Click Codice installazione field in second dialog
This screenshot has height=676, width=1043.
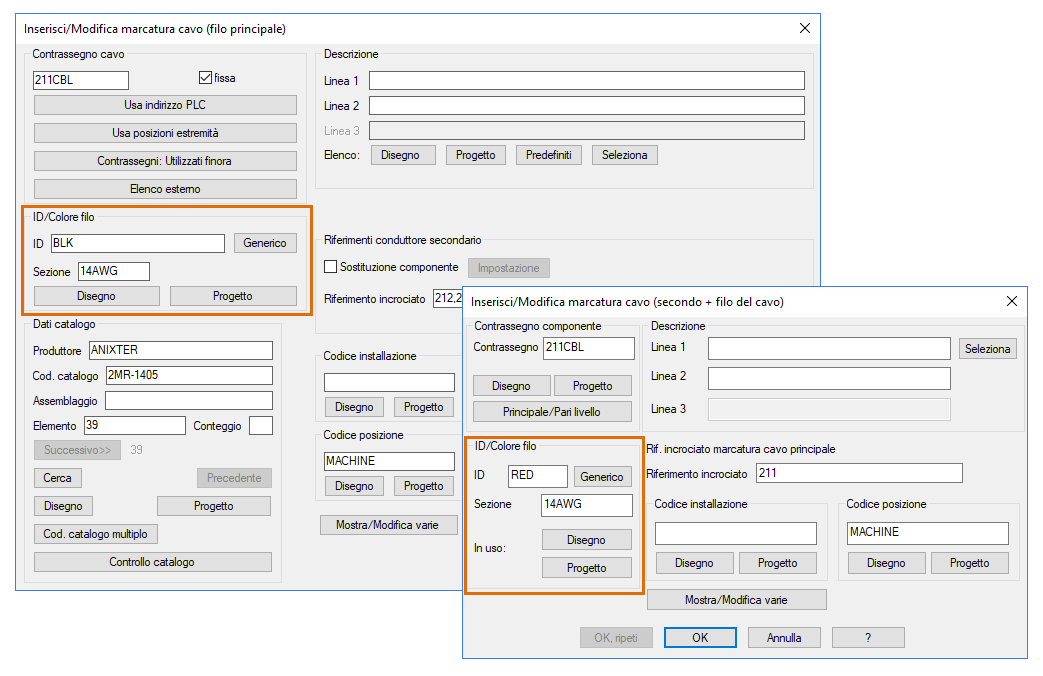tap(736, 533)
